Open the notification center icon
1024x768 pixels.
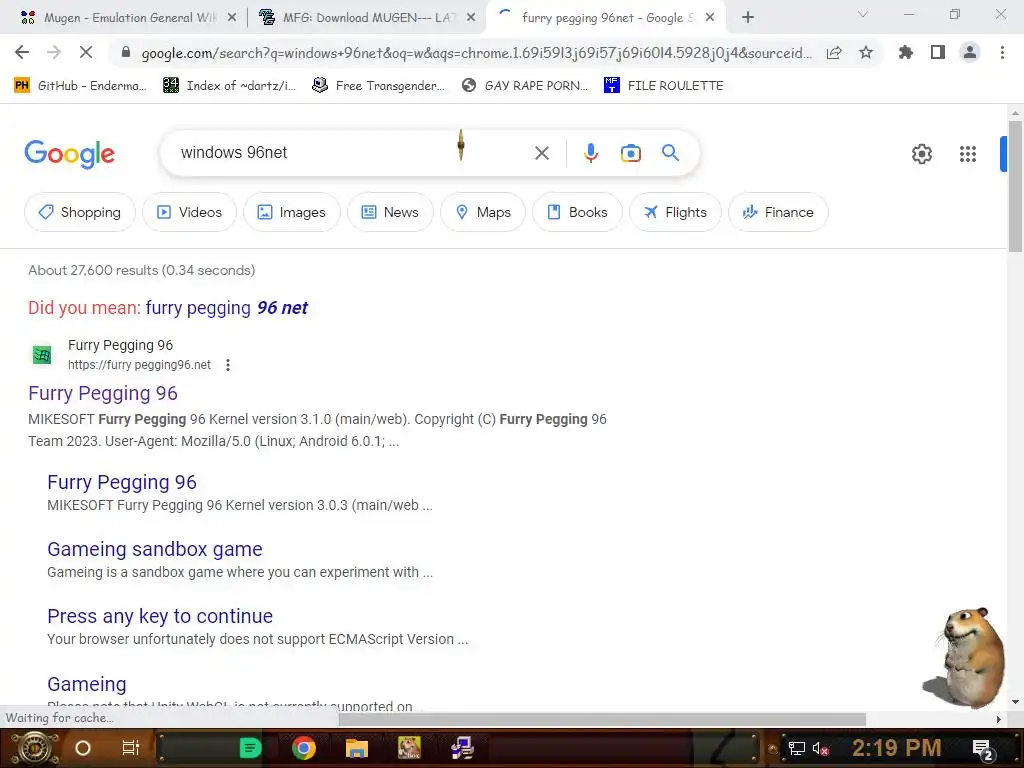[x=982, y=749]
